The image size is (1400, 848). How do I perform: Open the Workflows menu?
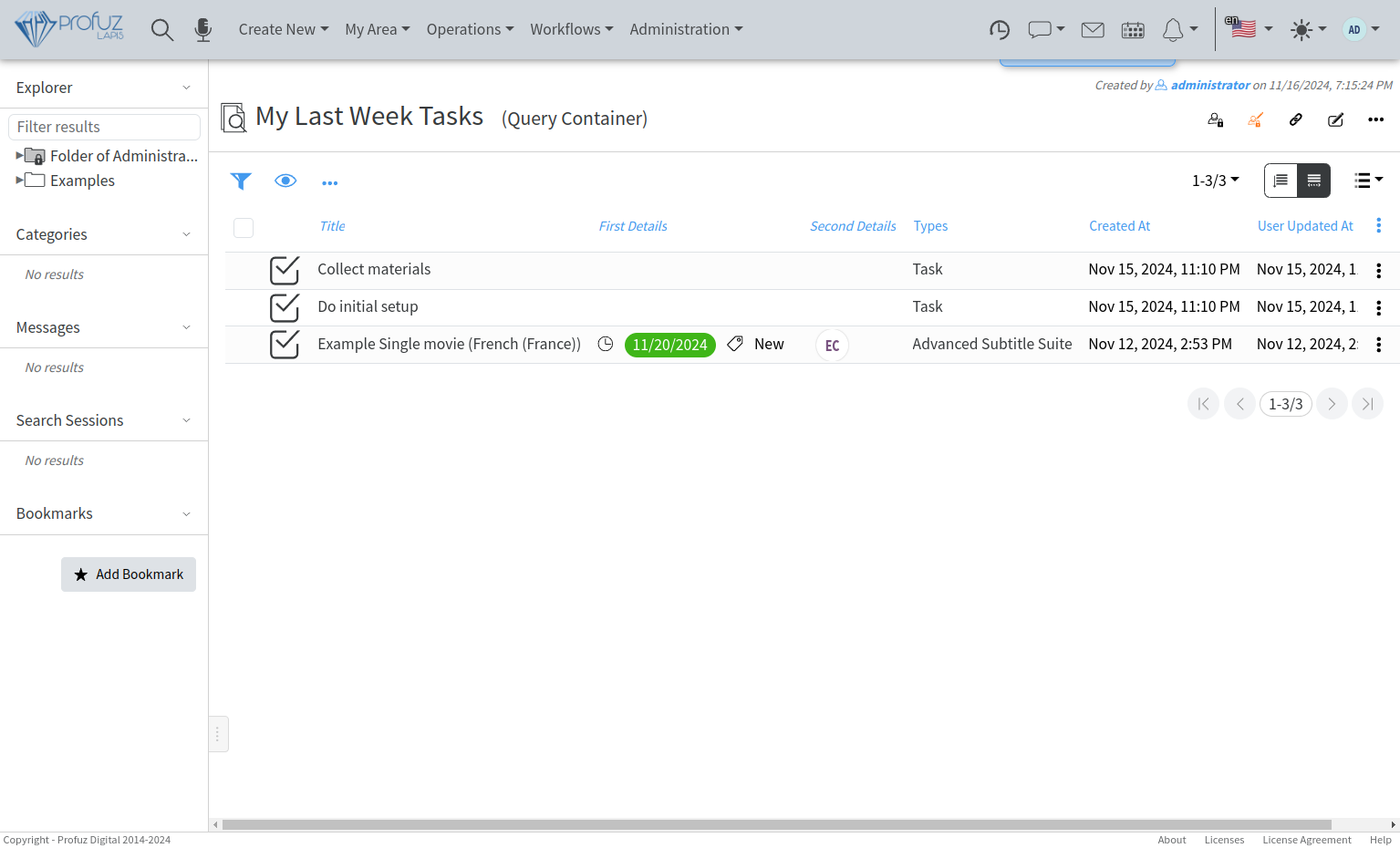coord(571,29)
